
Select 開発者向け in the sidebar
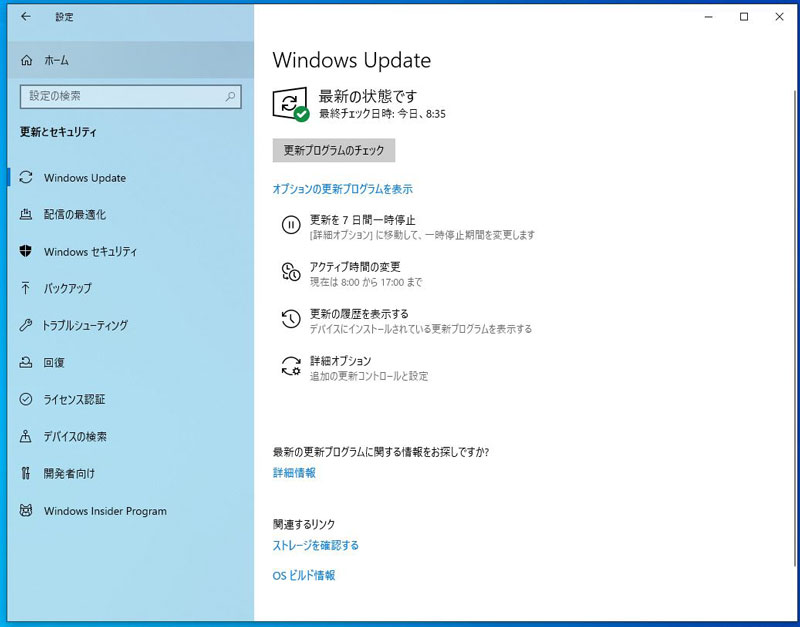[x=131, y=473]
